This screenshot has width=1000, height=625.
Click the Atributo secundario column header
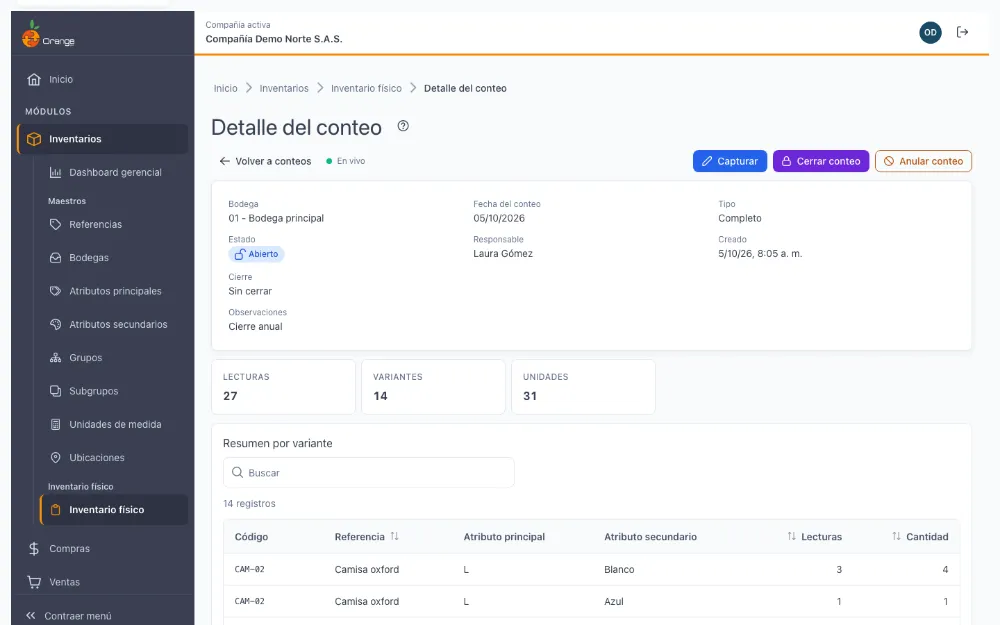651,537
